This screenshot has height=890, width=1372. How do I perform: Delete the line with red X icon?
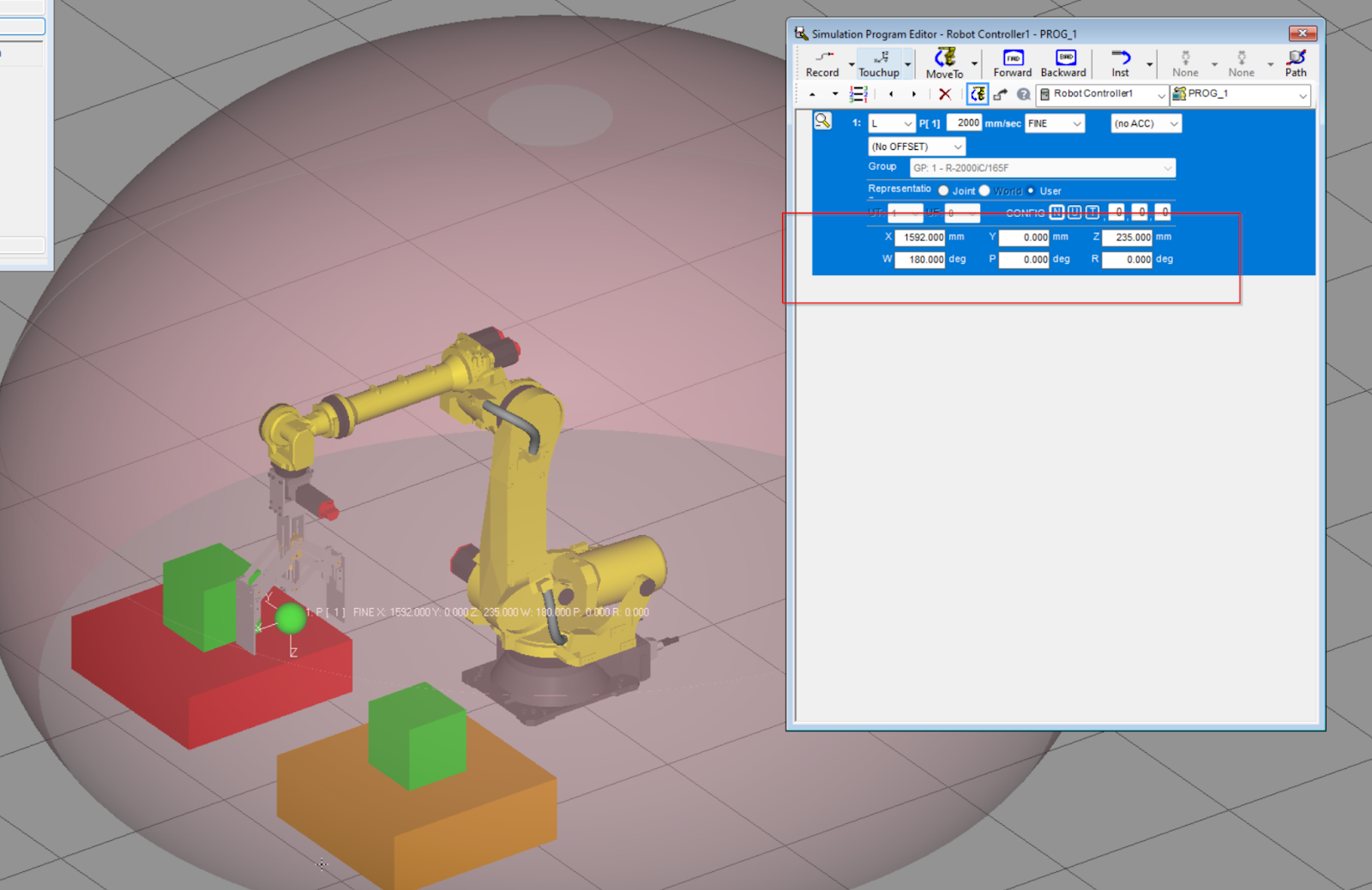944,94
